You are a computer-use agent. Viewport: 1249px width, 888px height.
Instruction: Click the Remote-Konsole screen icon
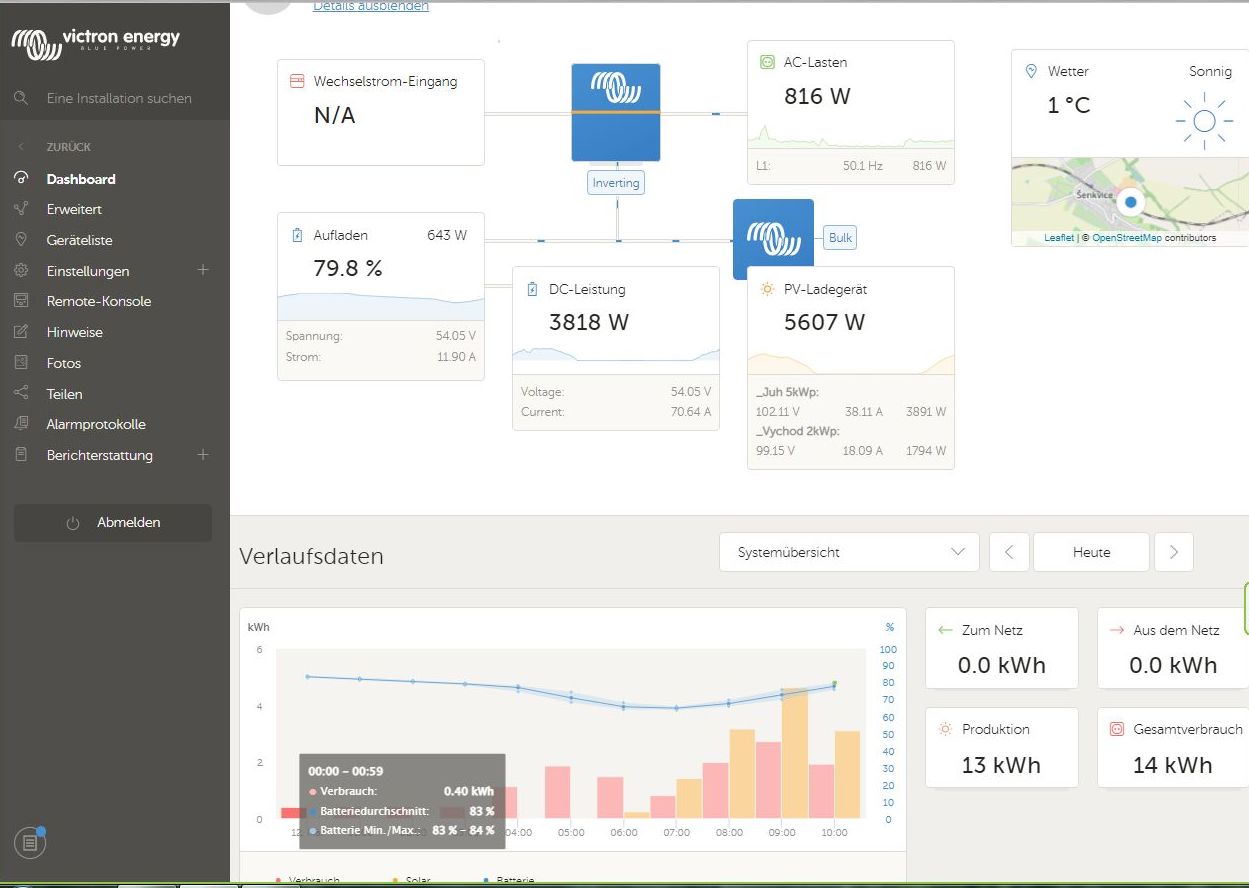coord(21,301)
